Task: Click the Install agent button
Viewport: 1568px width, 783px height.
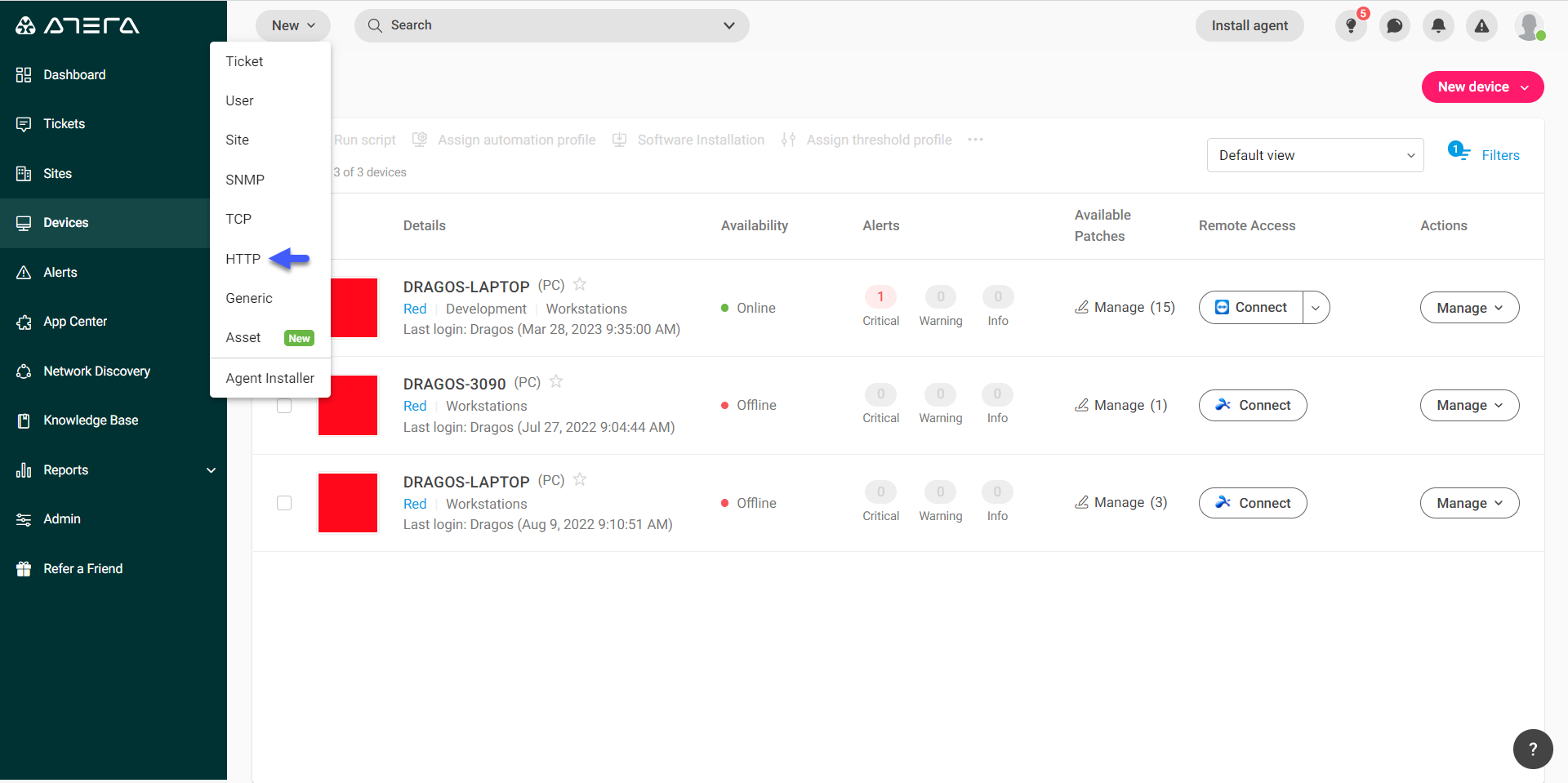Action: click(x=1249, y=25)
